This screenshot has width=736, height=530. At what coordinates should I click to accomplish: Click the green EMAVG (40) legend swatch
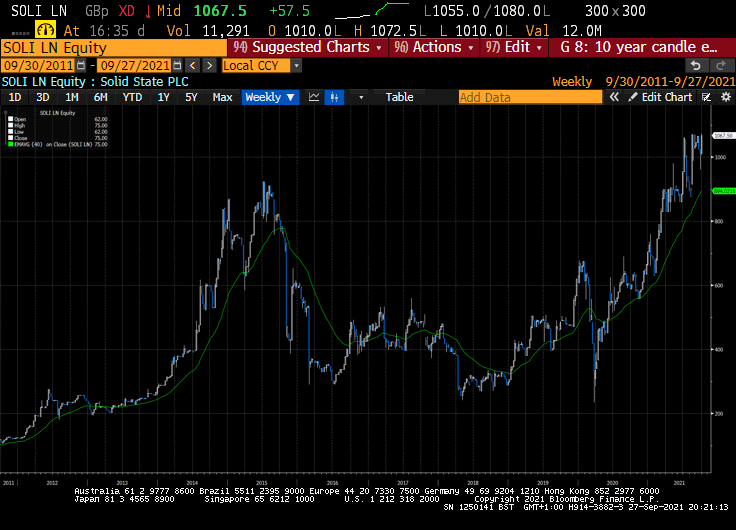tap(11, 145)
